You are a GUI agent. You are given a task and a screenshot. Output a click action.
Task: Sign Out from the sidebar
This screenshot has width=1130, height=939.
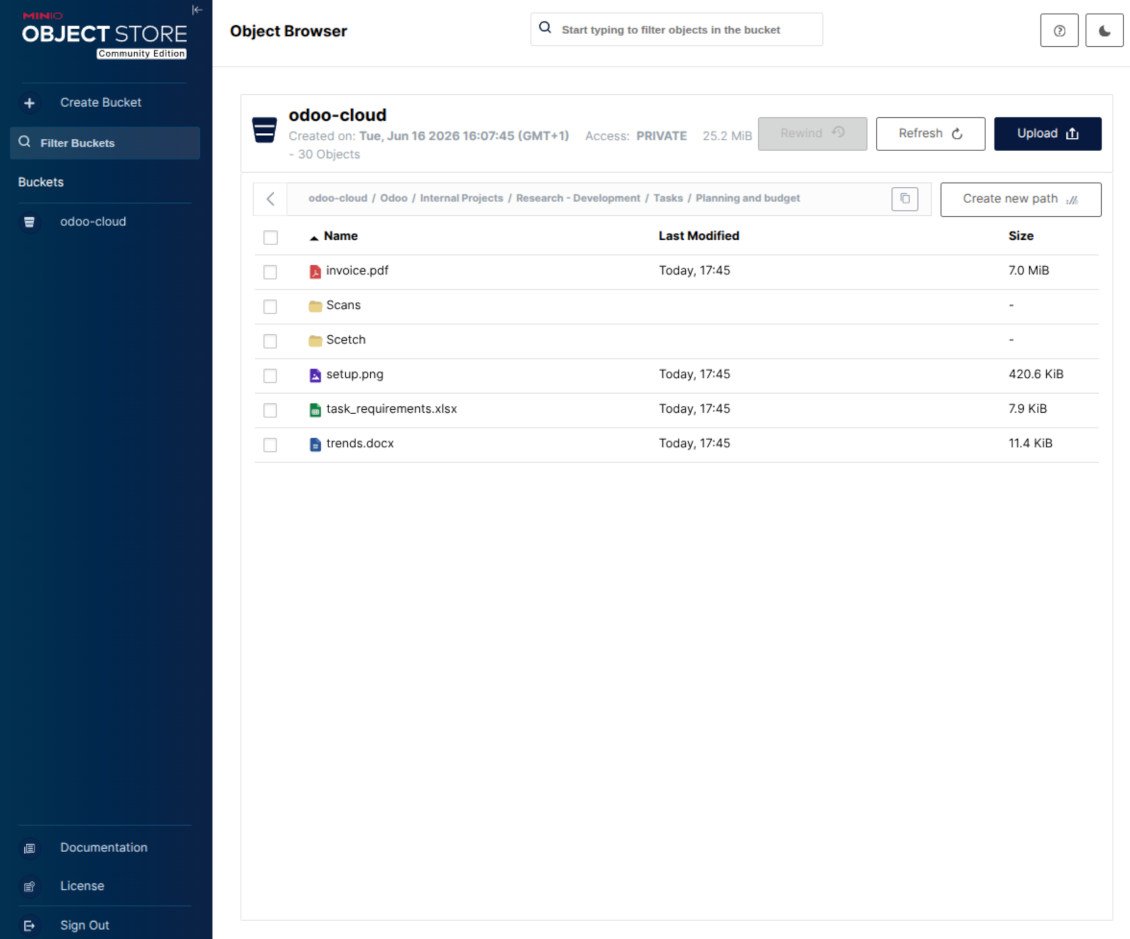[84, 925]
